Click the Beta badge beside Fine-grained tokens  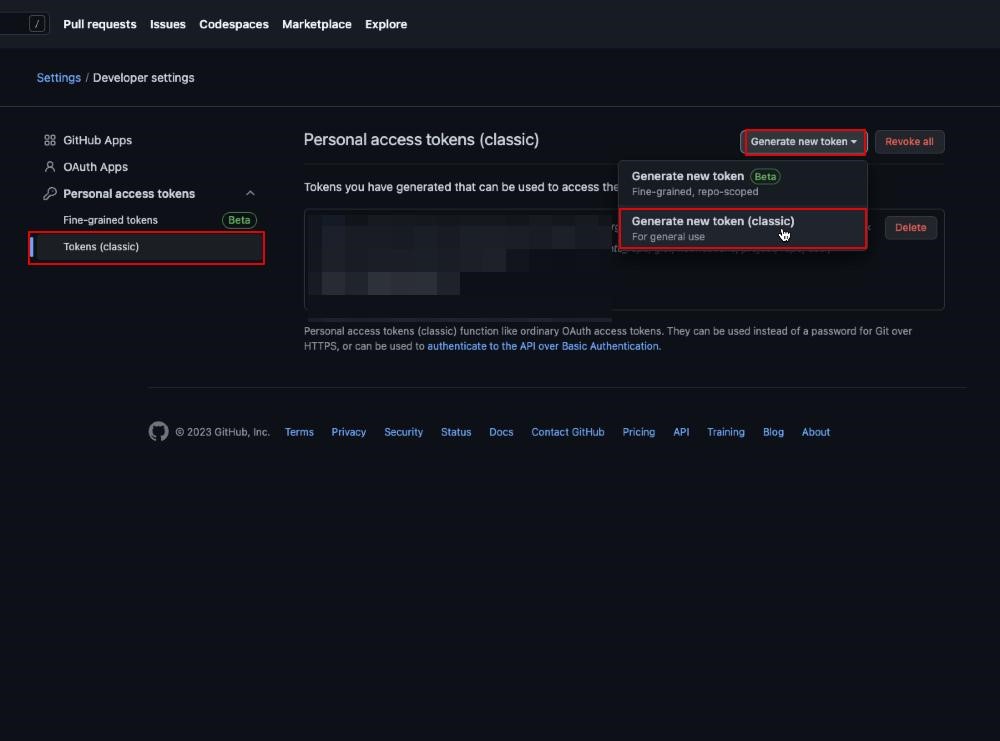click(x=239, y=220)
